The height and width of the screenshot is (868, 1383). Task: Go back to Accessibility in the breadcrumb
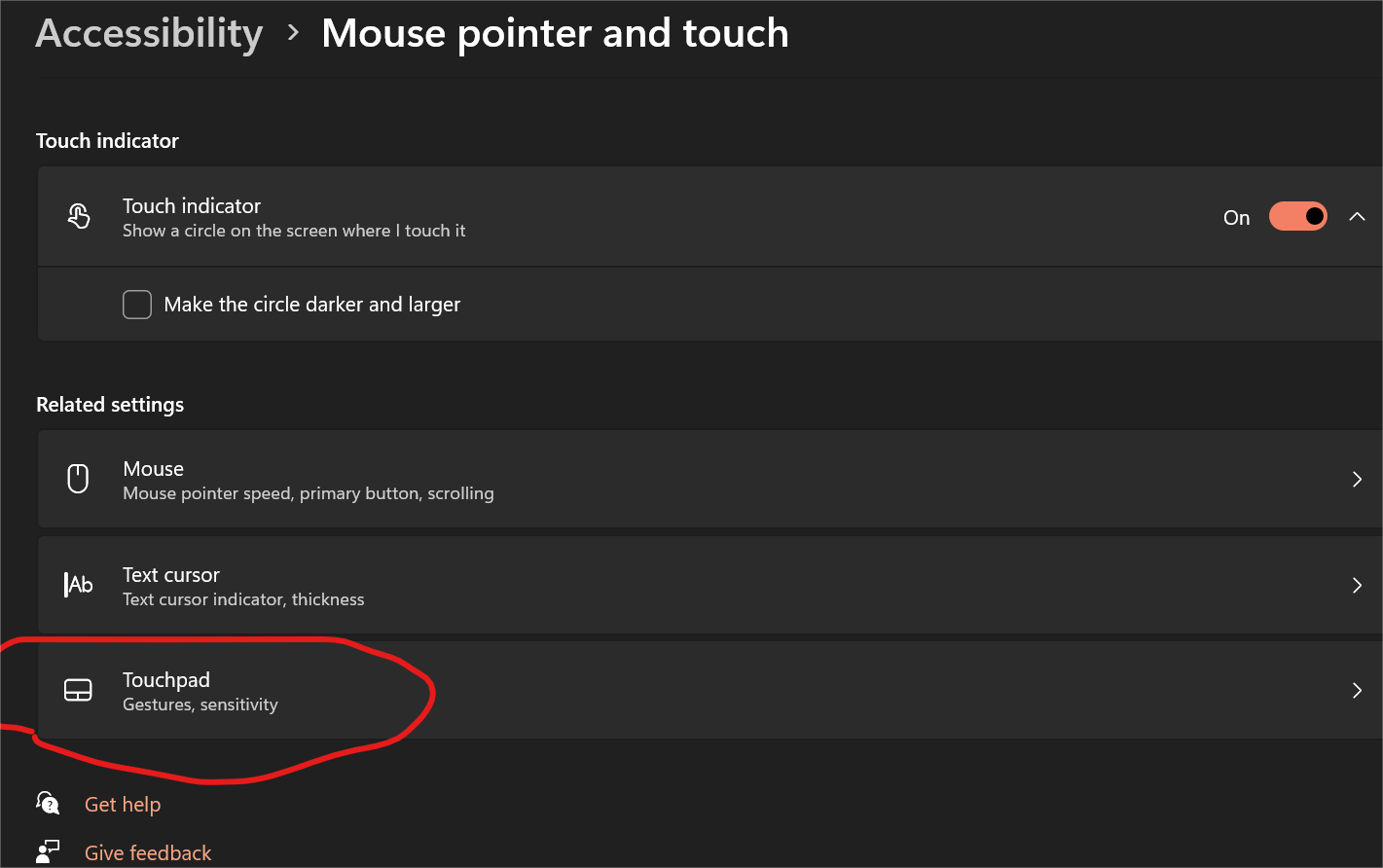click(x=150, y=33)
